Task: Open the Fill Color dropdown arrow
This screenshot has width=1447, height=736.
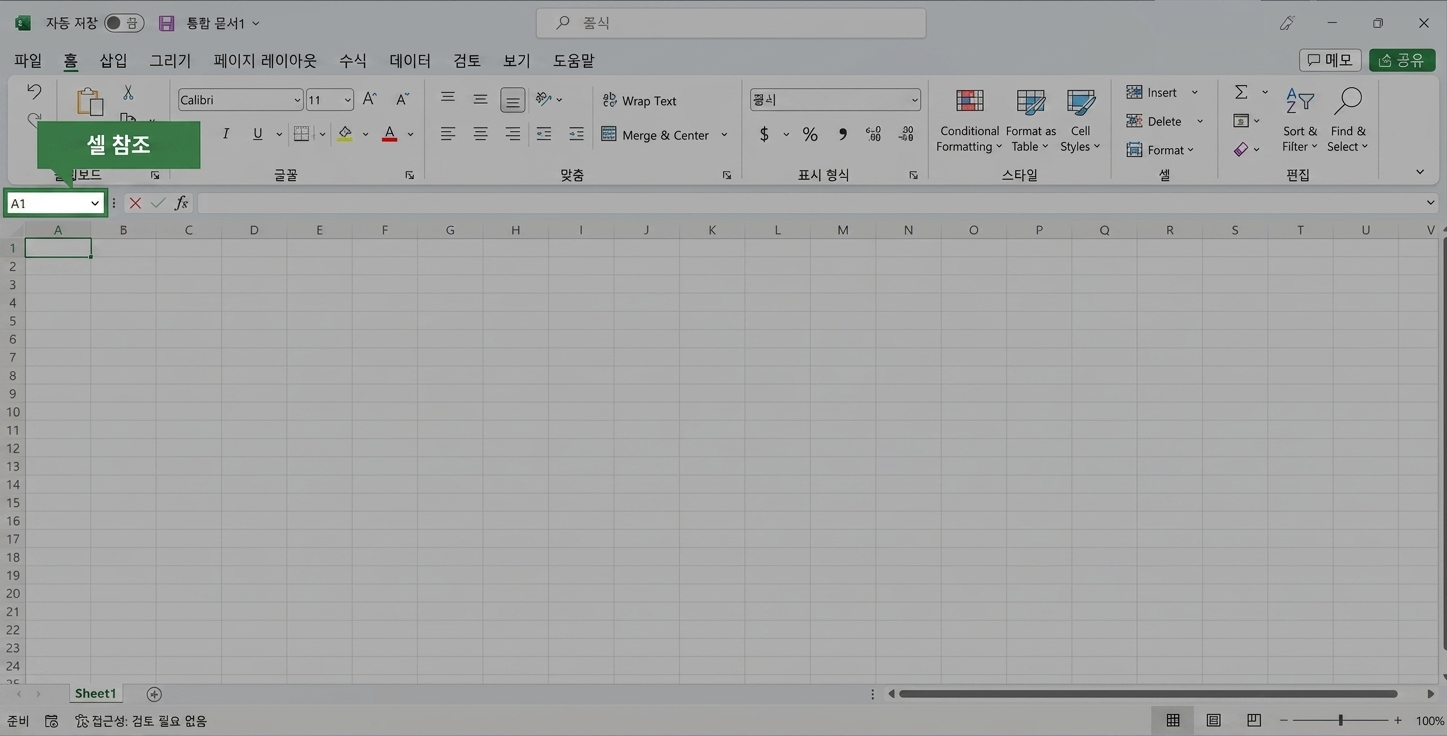Action: point(365,134)
